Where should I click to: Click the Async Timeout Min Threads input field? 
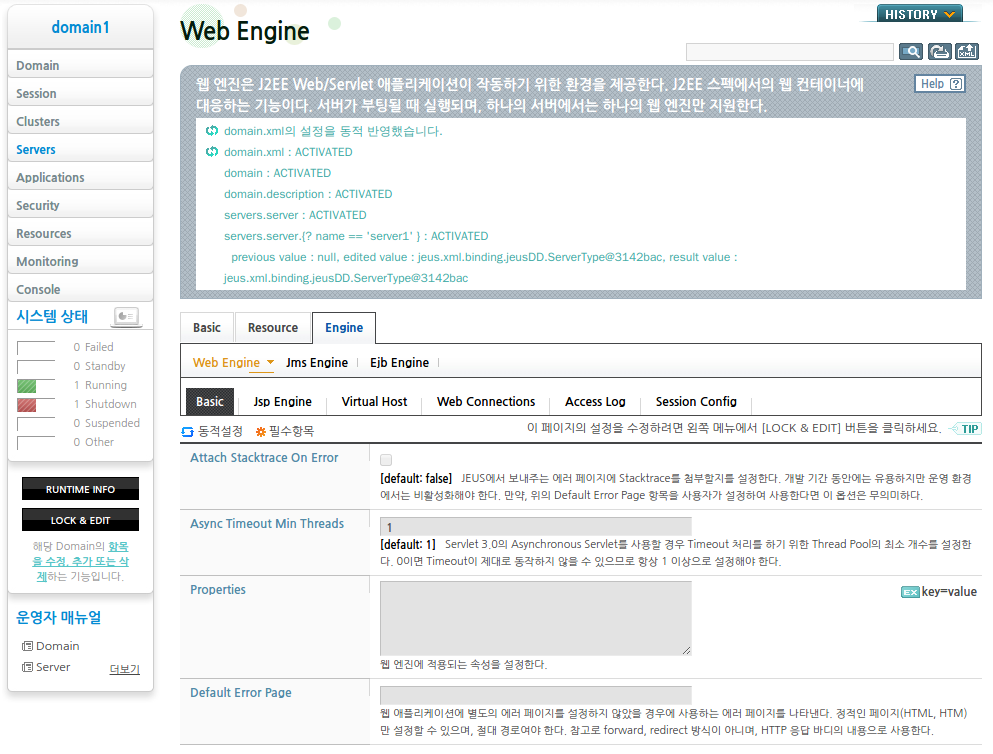coord(536,527)
